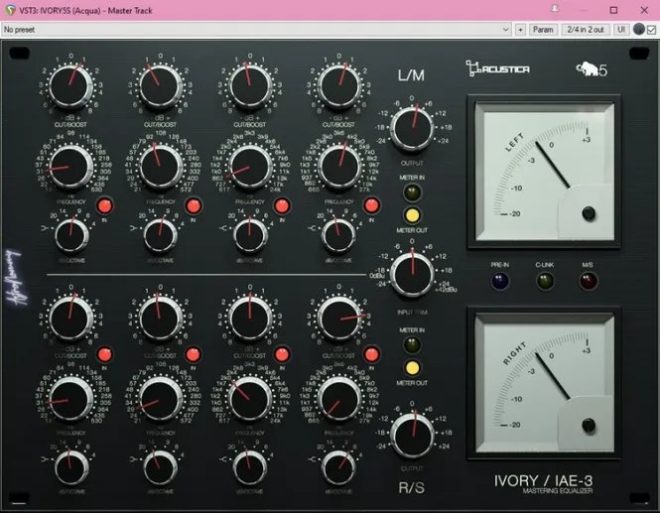Click L/M band 1 dB/octave knob
660x513 pixels.
[x=72, y=235]
